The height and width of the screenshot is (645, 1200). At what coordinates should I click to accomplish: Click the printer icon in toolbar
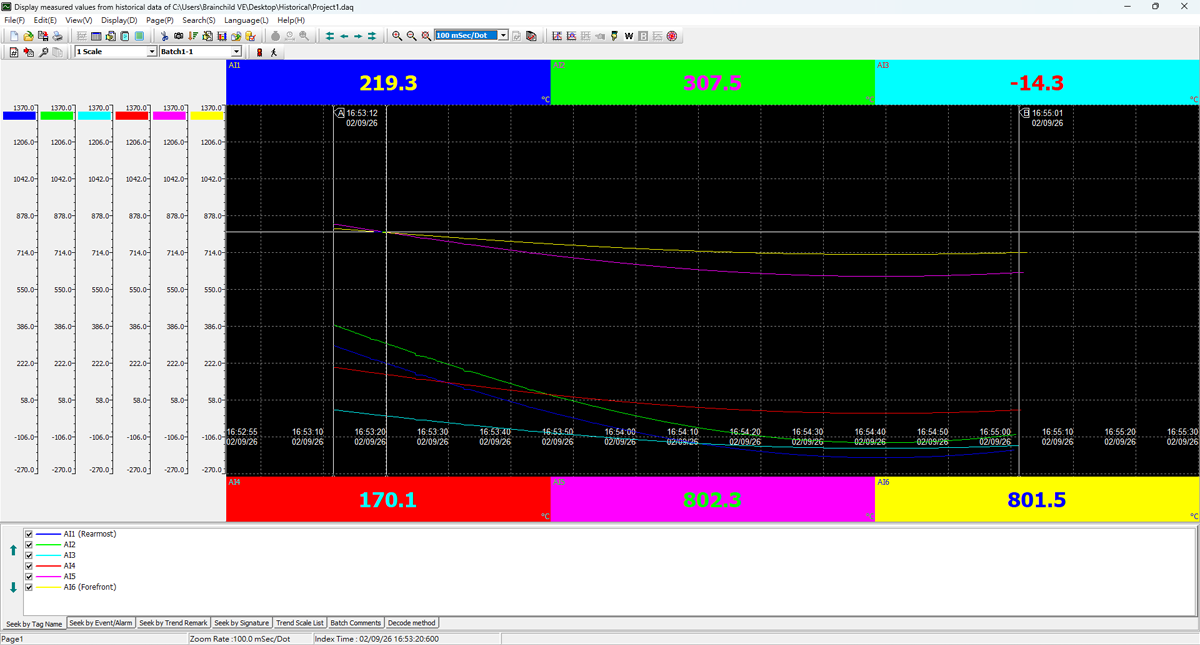57,36
